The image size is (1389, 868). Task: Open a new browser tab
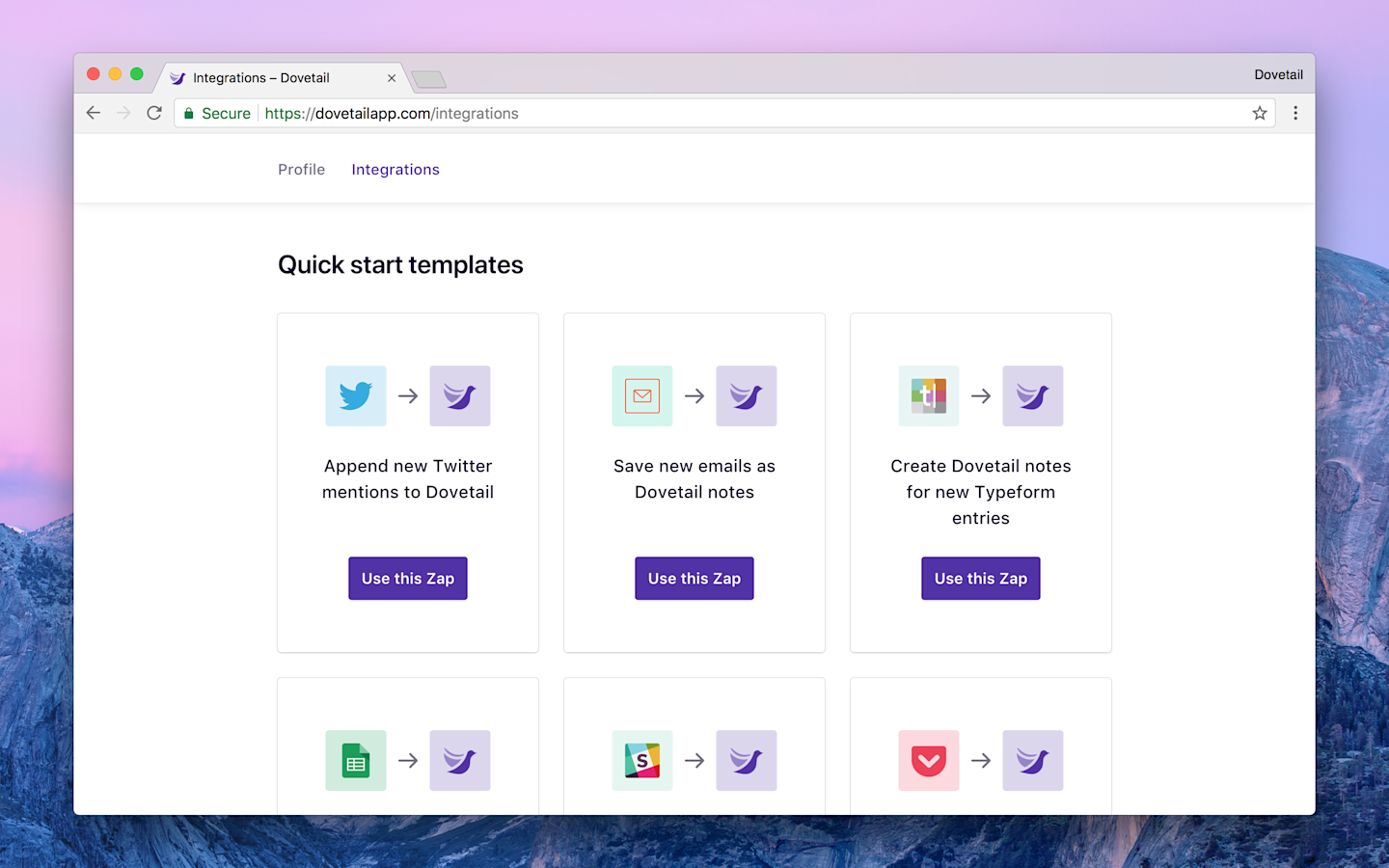coord(428,79)
